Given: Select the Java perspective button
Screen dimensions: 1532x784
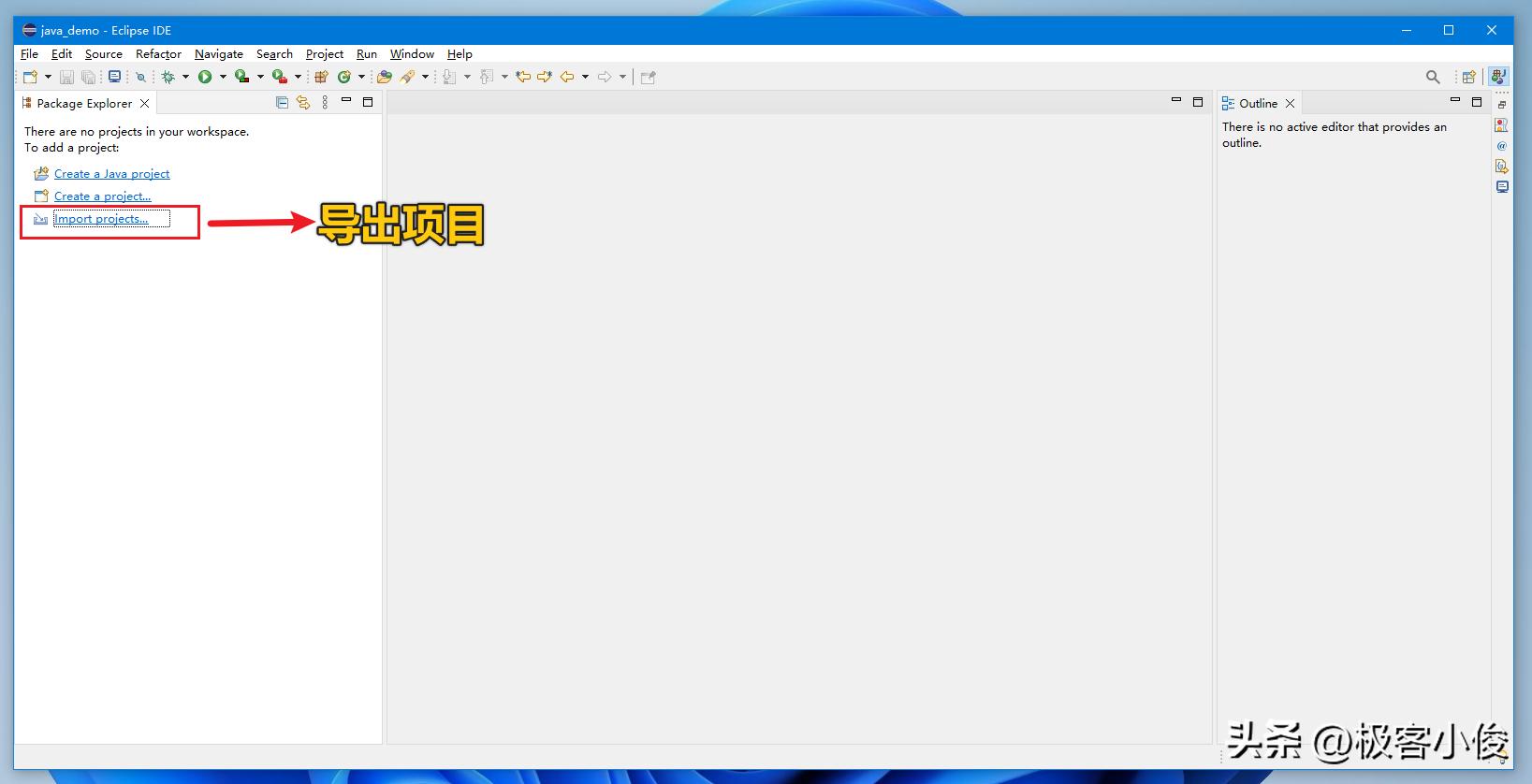Looking at the screenshot, I should click(1499, 77).
